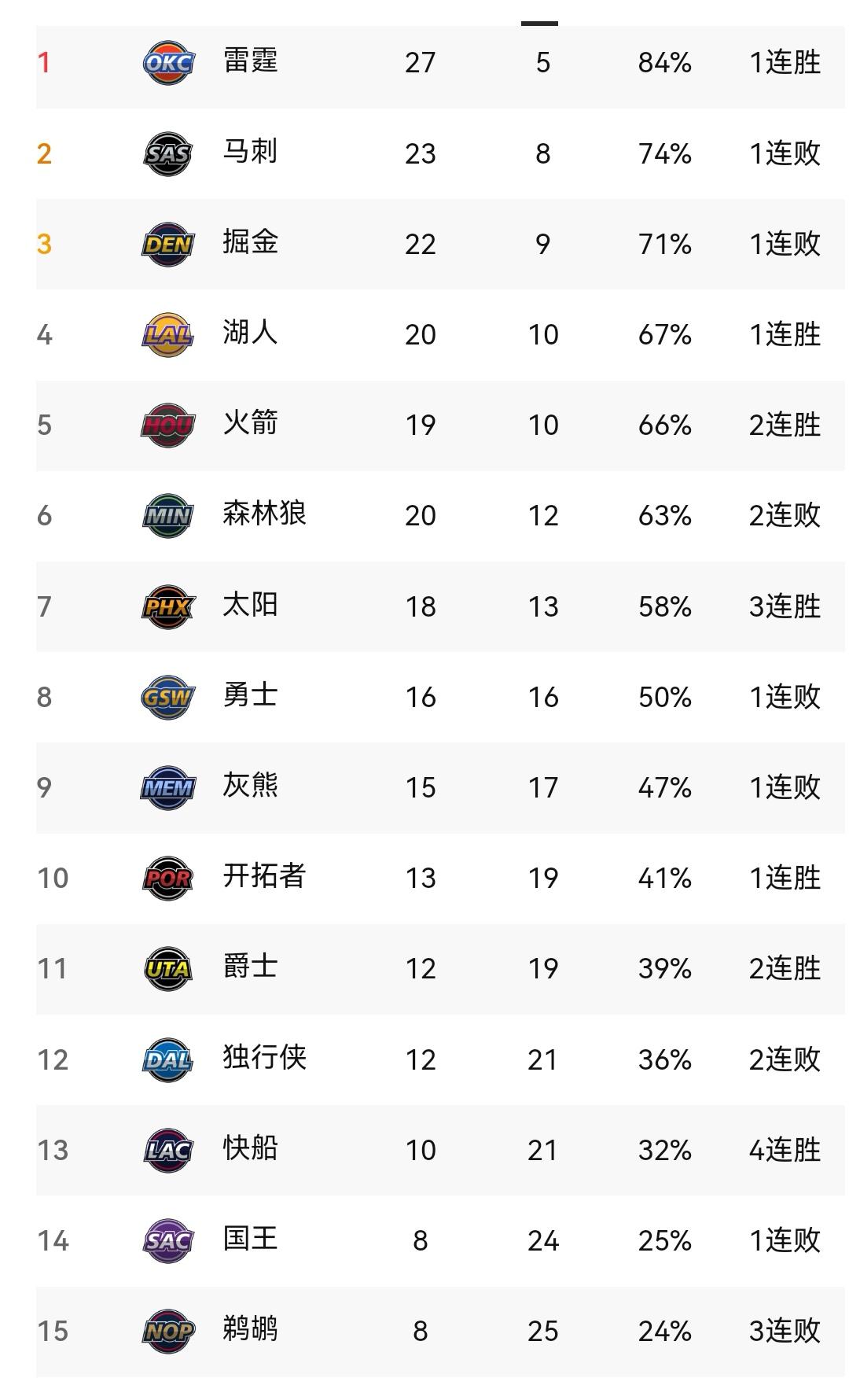The width and height of the screenshot is (849, 1400).
Task: Open the OKC Thunder team logo
Action: tap(168, 63)
